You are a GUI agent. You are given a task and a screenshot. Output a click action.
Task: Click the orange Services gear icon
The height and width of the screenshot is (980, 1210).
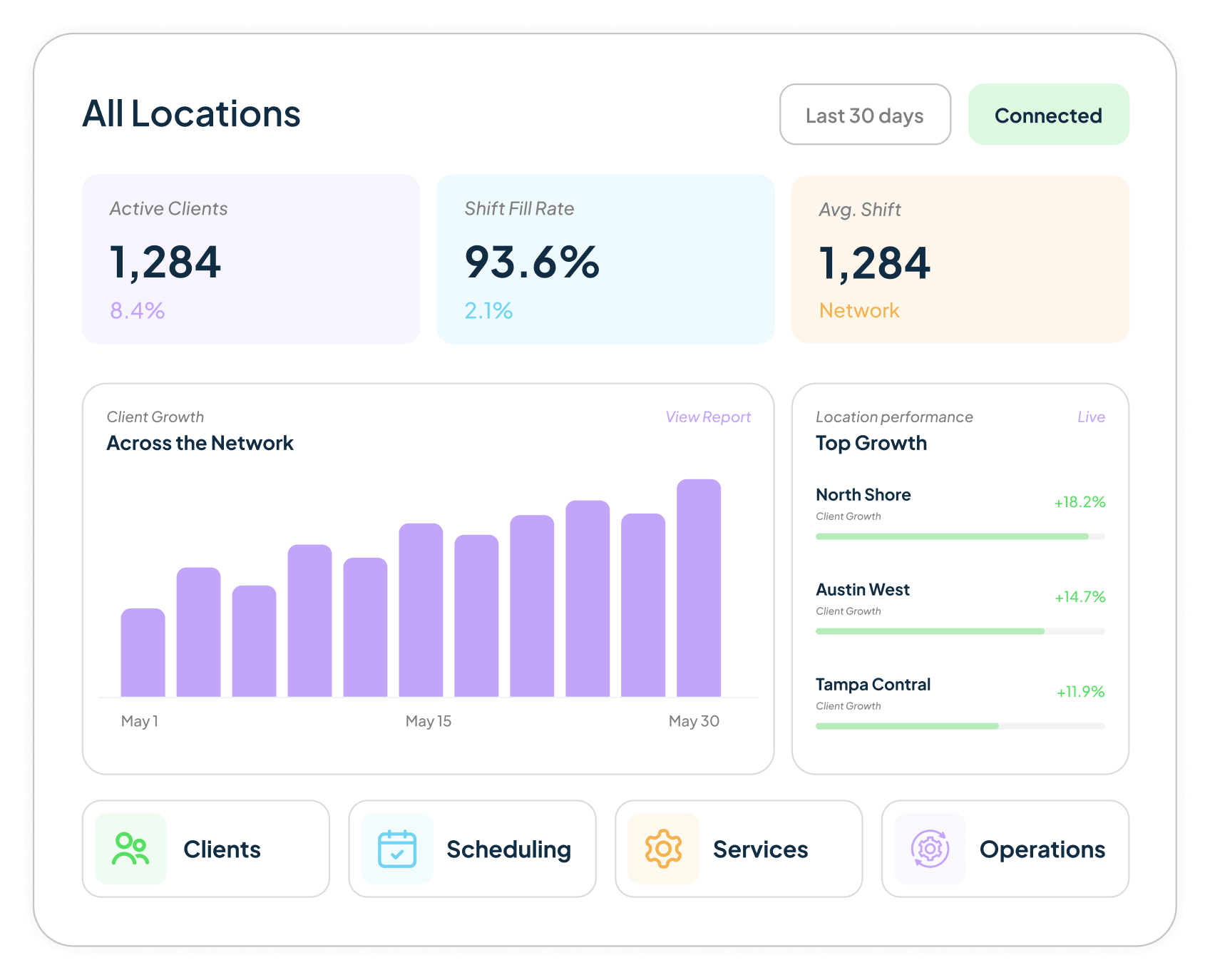coord(664,849)
